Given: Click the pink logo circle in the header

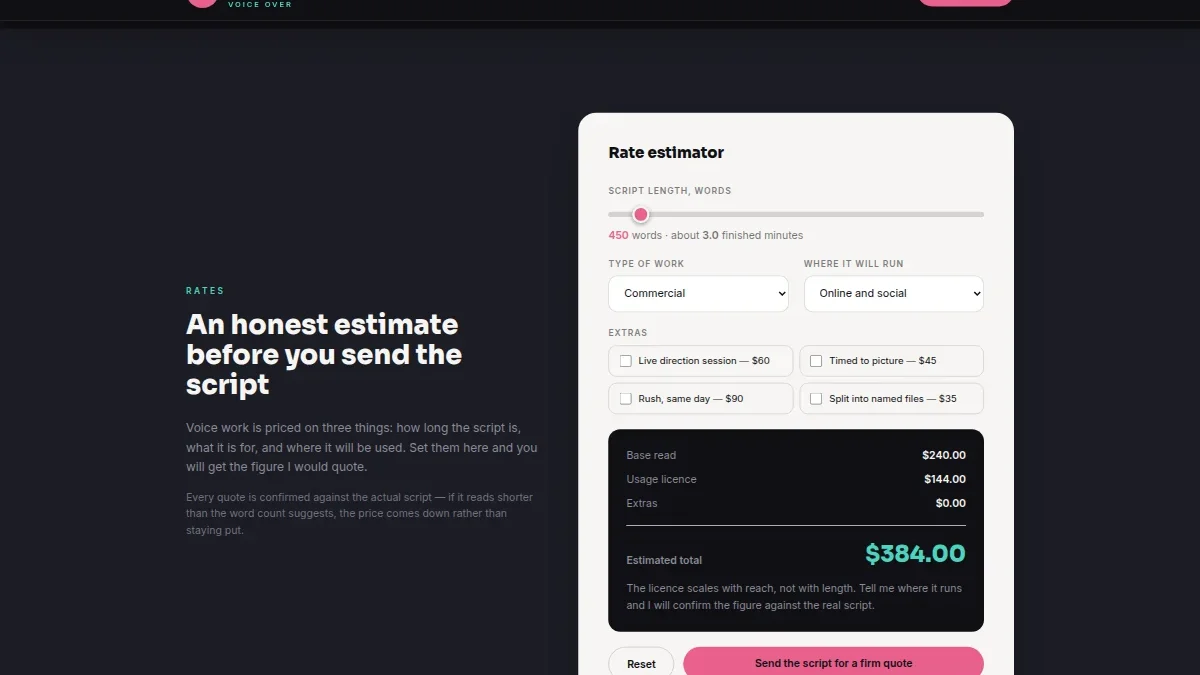Looking at the screenshot, I should tap(202, 3).
